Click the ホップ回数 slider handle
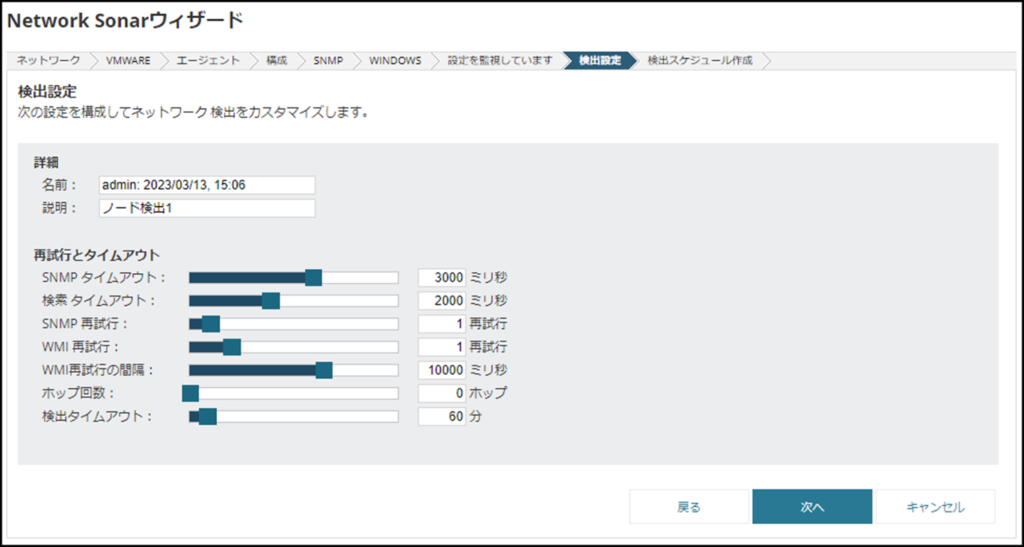1024x547 pixels. pos(190,394)
